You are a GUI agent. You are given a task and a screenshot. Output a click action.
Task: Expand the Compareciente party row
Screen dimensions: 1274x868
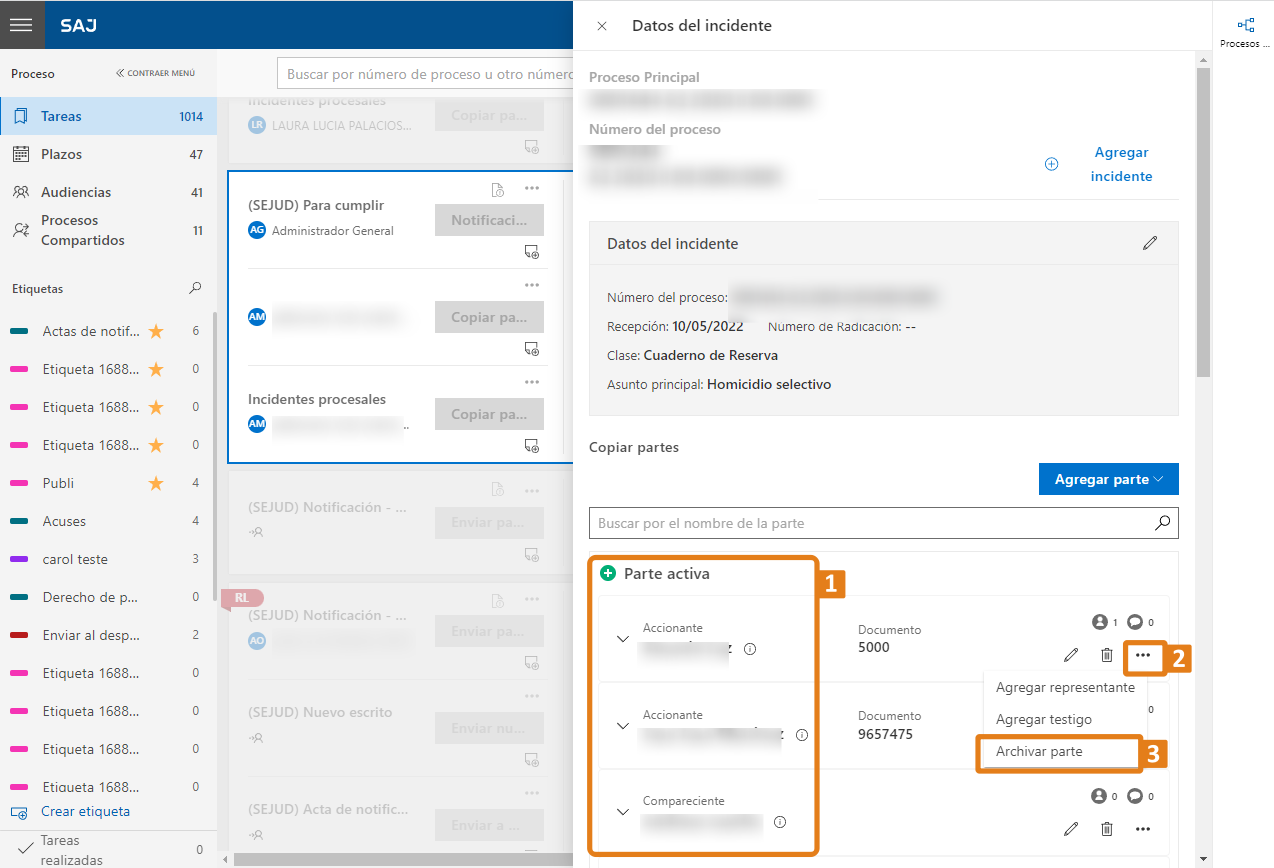(623, 812)
